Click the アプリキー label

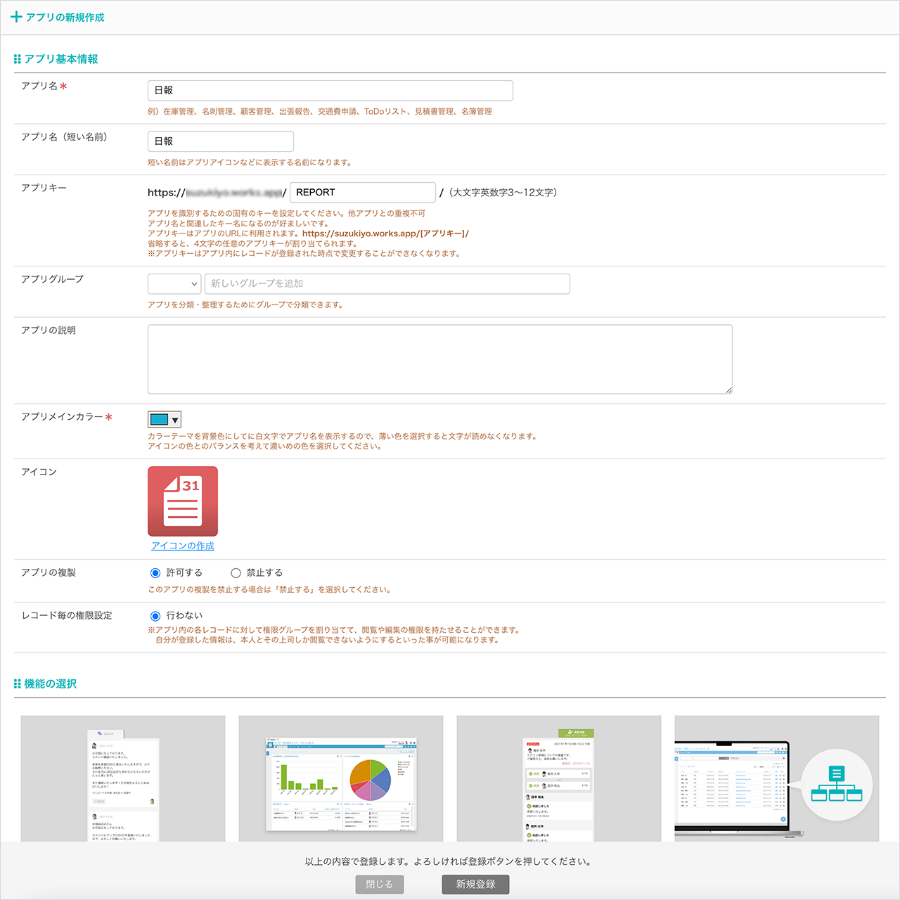(44, 188)
